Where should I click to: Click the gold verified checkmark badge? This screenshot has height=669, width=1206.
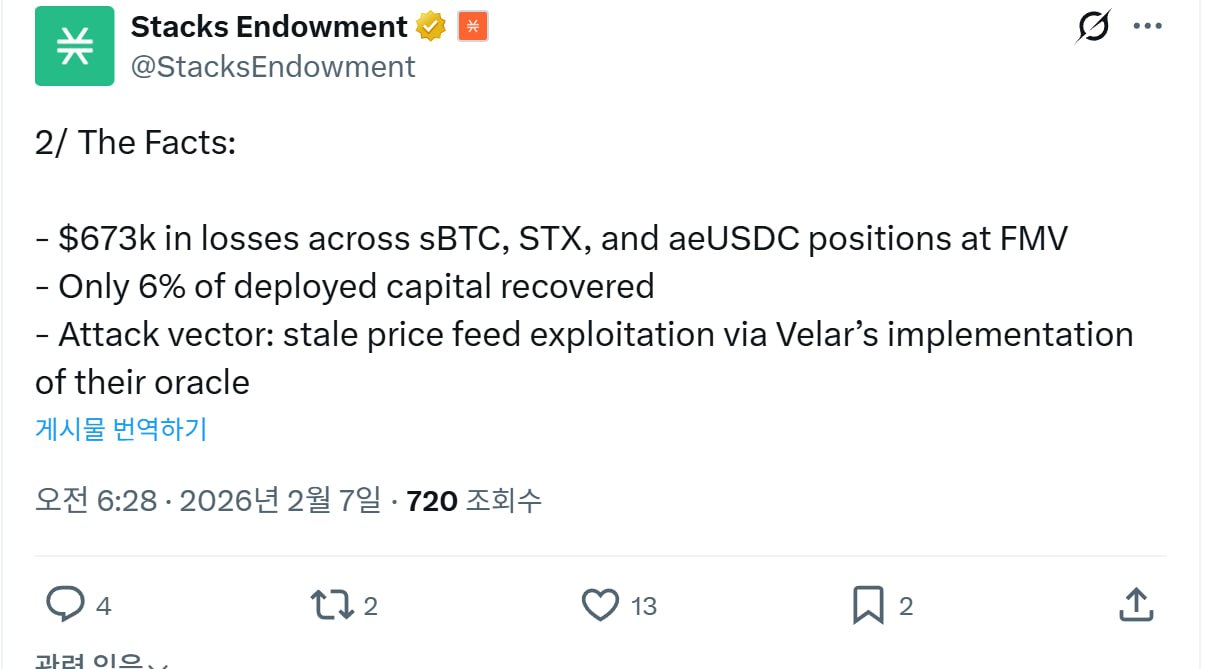click(431, 27)
